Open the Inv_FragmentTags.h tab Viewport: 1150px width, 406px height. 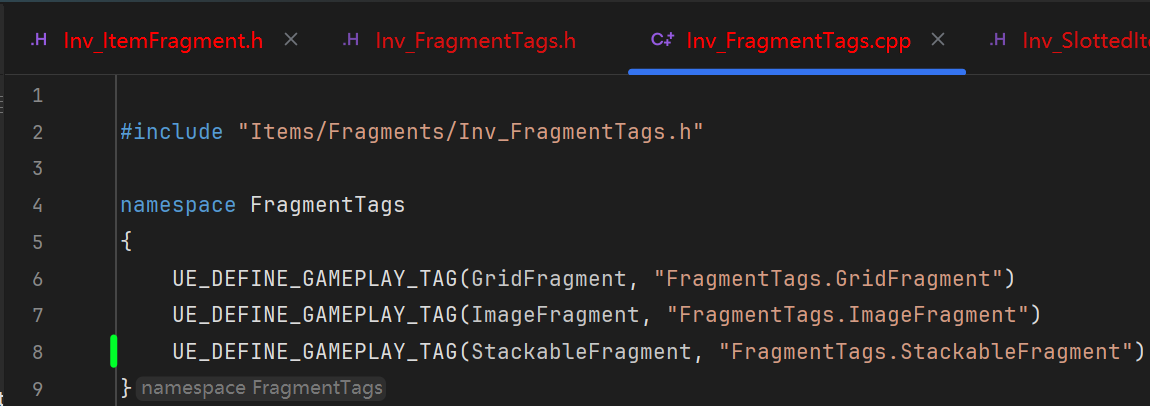point(475,41)
